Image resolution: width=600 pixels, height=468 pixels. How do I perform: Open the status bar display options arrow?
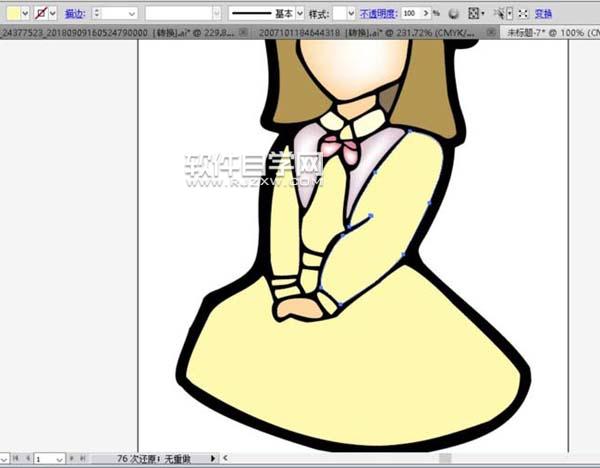click(212, 458)
